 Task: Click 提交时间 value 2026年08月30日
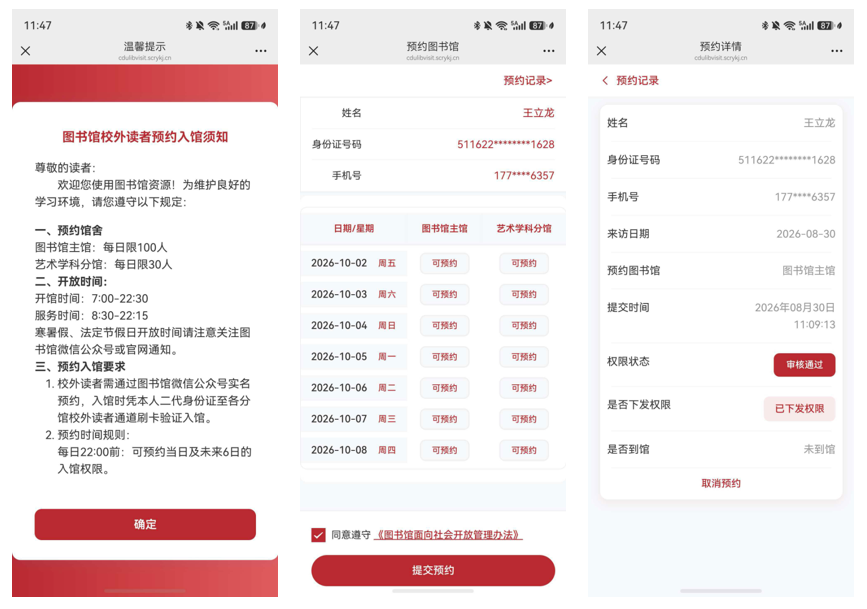(795, 308)
